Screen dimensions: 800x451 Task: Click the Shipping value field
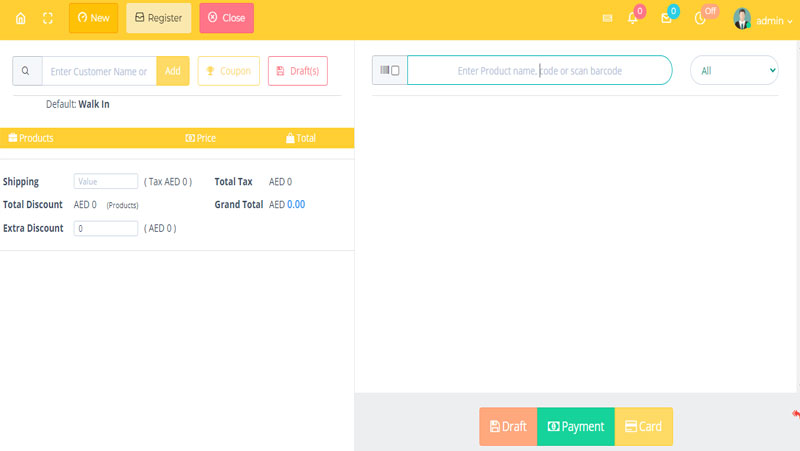[106, 182]
